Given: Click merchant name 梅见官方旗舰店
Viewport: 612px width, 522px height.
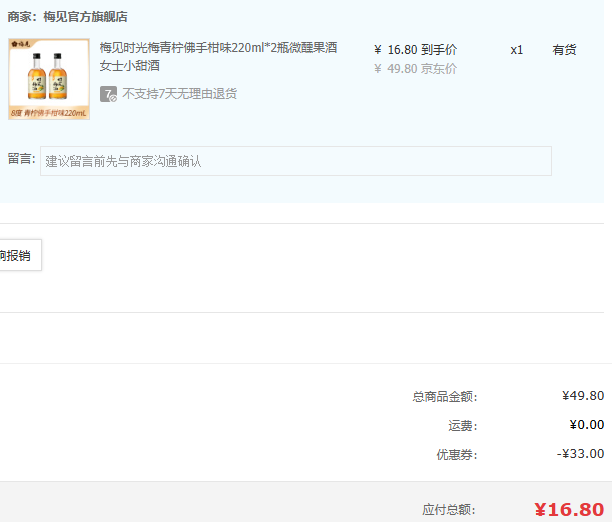Looking at the screenshot, I should point(85,17).
